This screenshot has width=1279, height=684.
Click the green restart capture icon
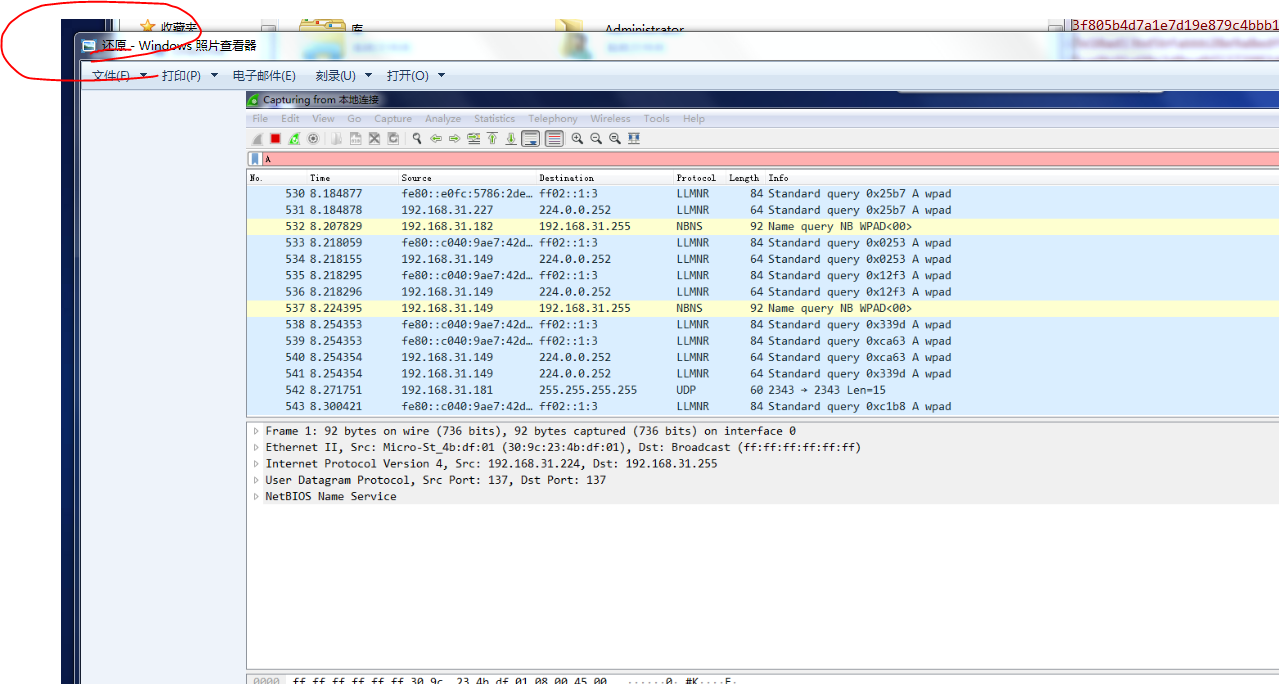point(294,139)
